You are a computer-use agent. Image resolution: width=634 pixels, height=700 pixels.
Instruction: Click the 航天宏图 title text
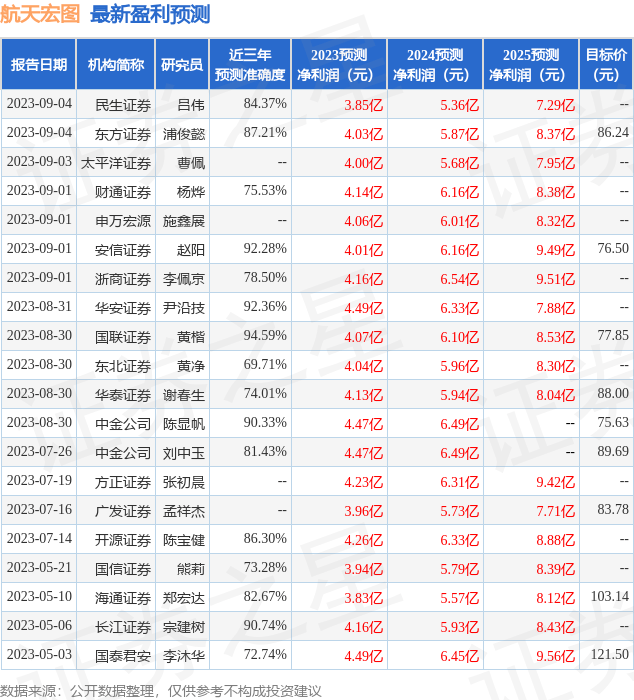pos(40,14)
